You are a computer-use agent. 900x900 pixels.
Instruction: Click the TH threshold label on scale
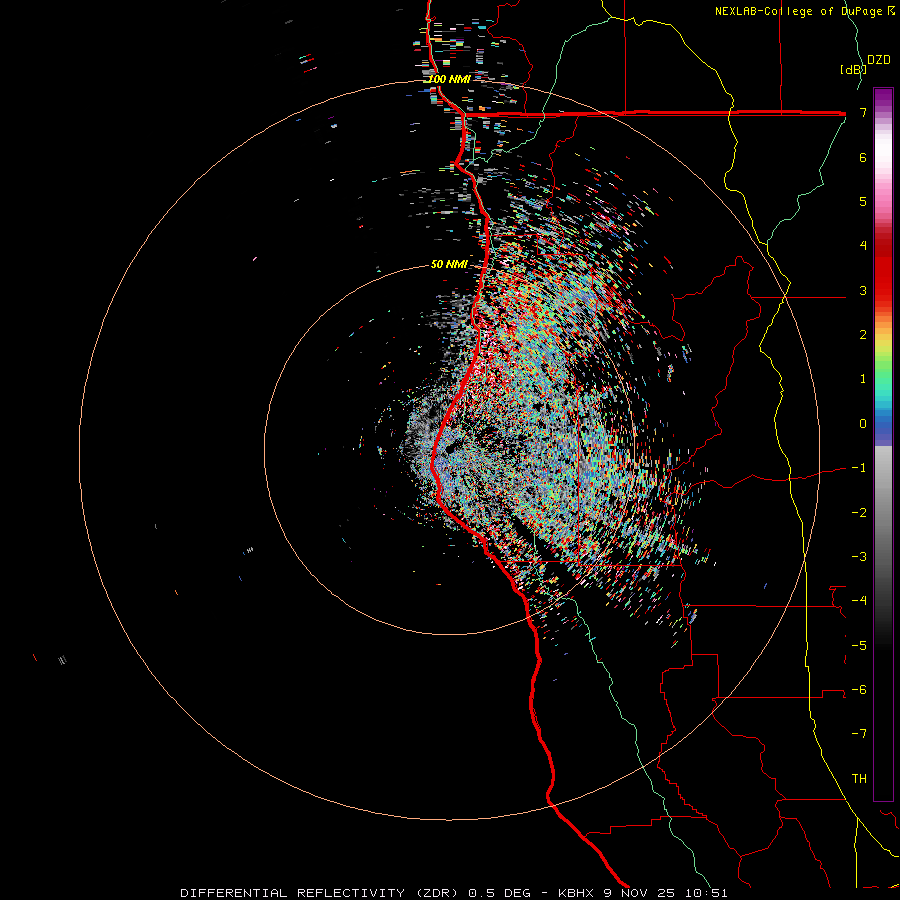859,779
